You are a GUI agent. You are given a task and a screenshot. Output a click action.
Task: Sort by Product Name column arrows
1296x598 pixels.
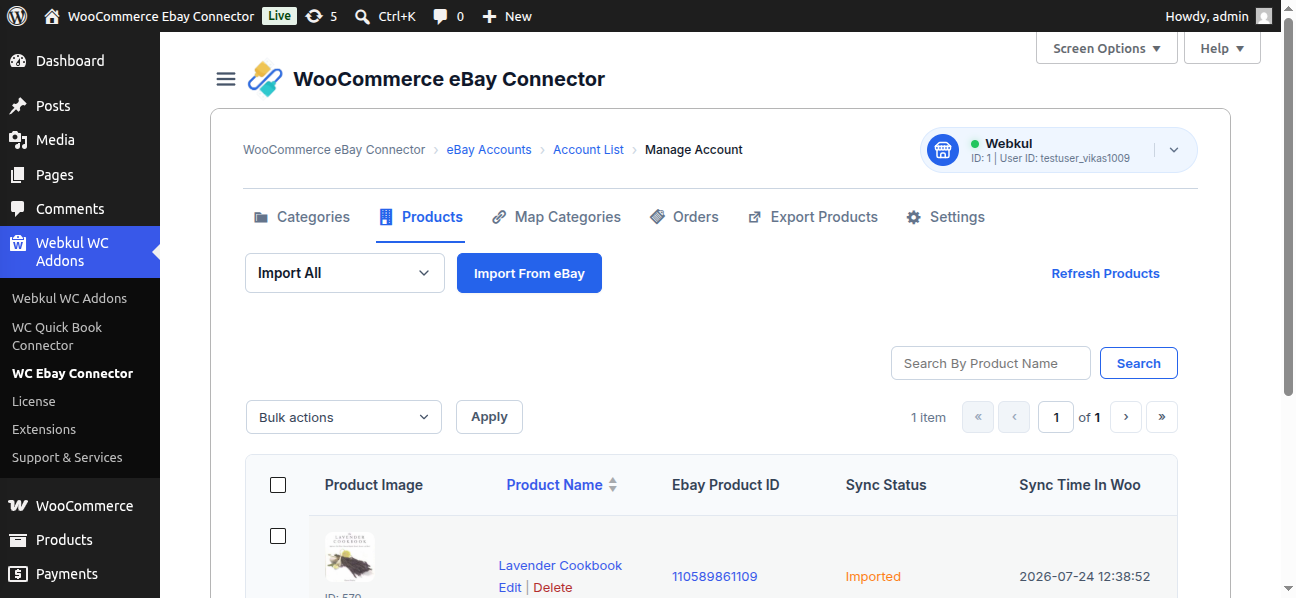click(x=613, y=485)
